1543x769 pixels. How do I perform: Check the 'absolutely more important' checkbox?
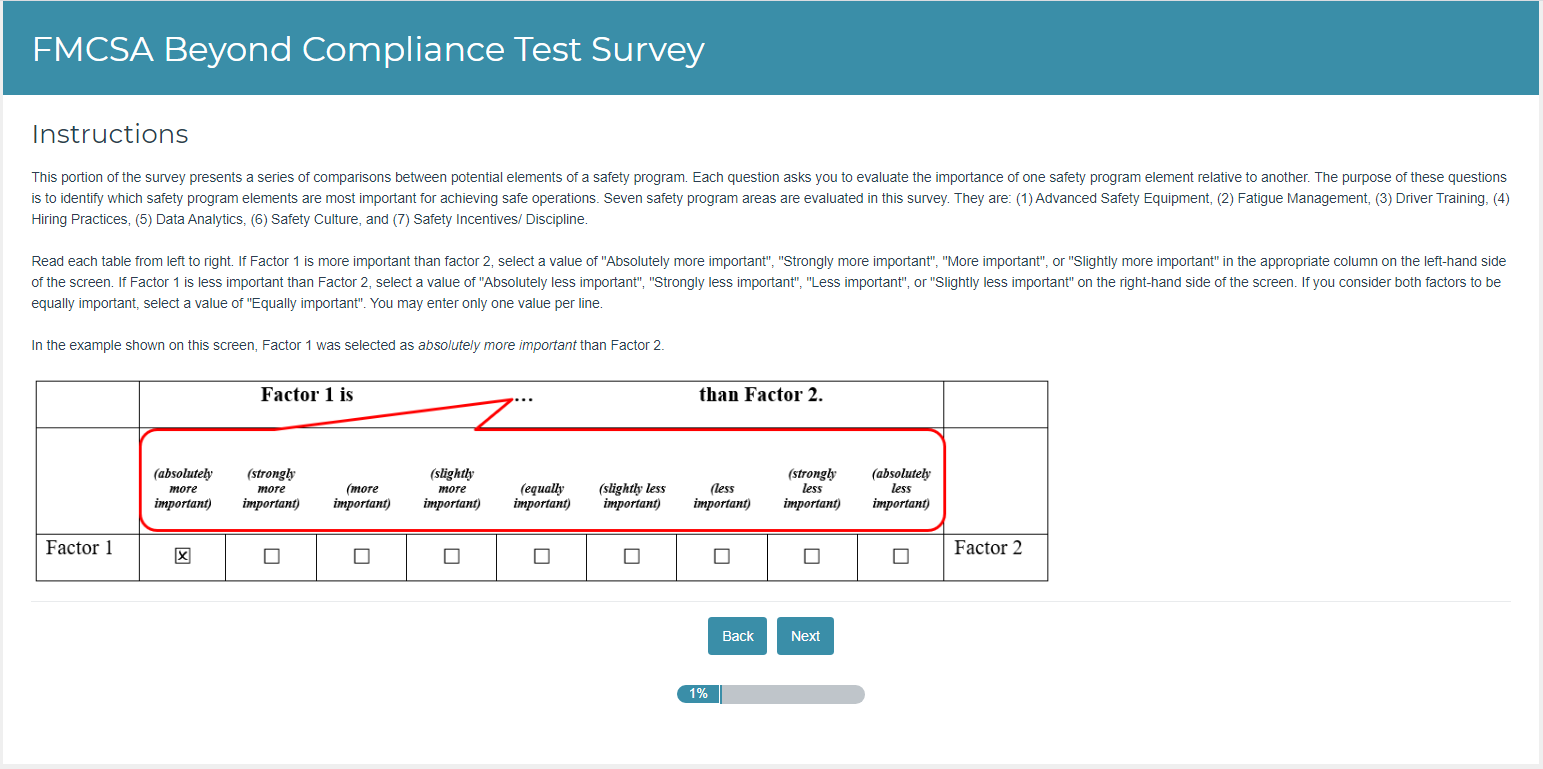[182, 556]
